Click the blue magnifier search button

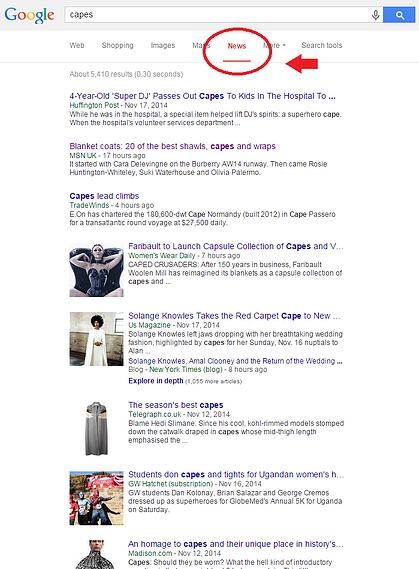coord(399,15)
